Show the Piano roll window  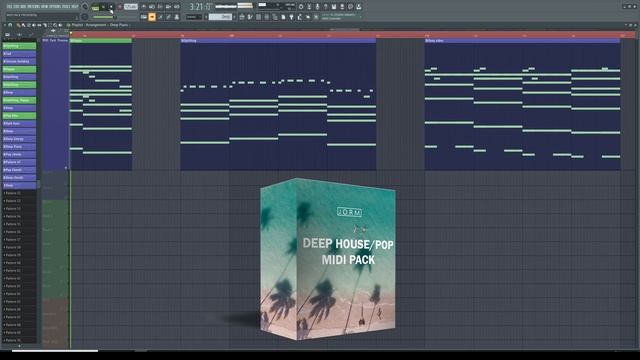coord(250,17)
